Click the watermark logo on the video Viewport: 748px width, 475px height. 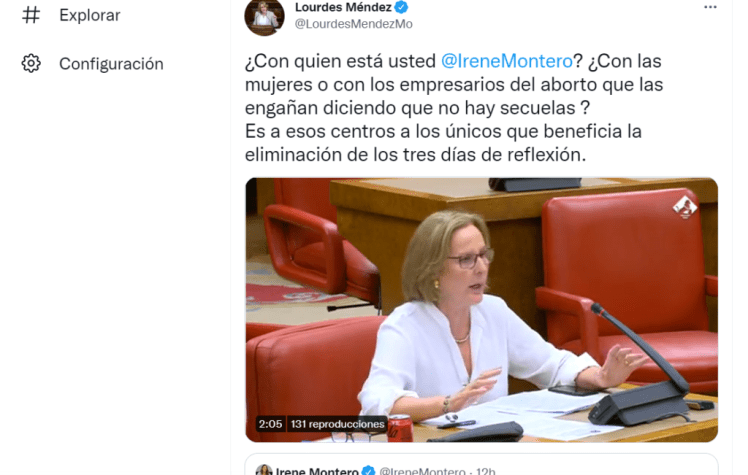[x=685, y=207]
